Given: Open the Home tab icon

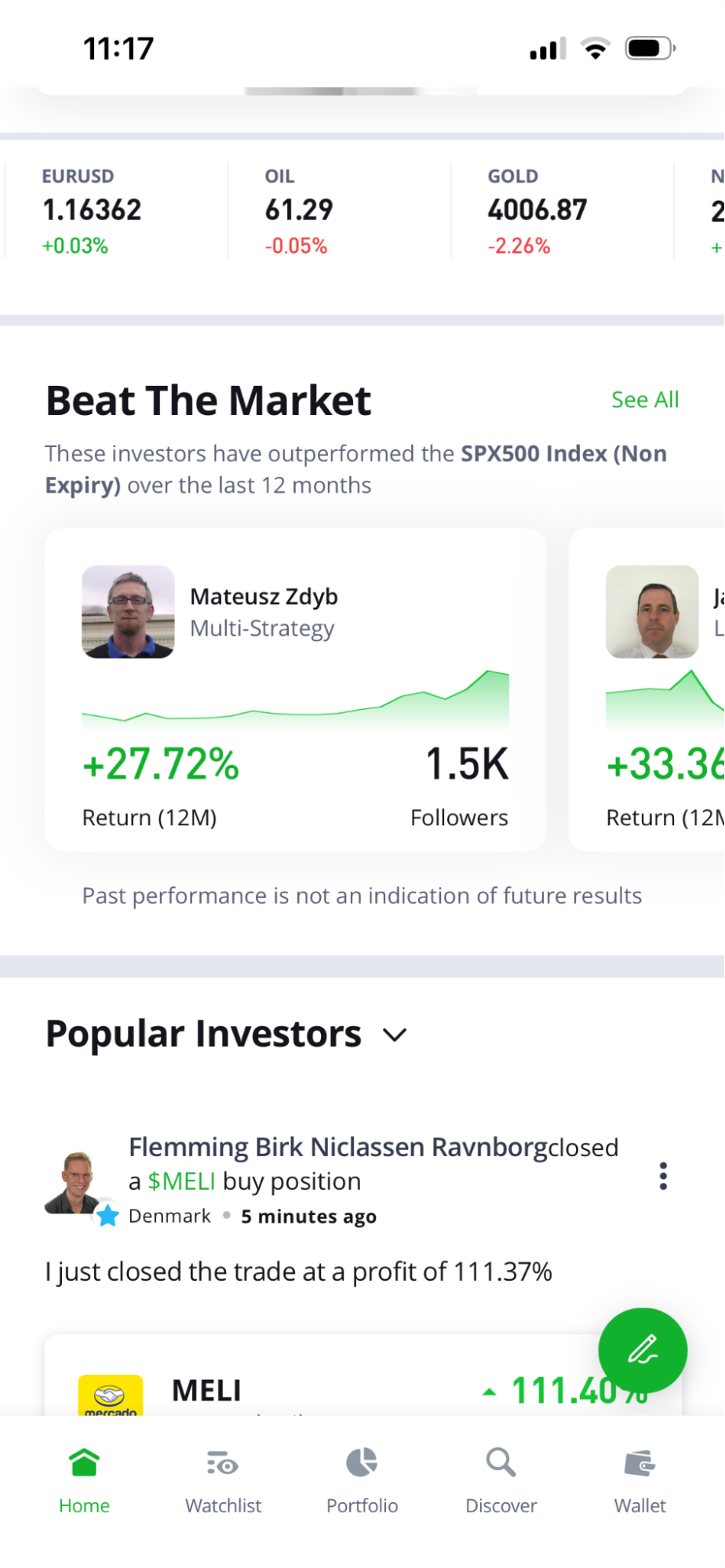Looking at the screenshot, I should (84, 1461).
